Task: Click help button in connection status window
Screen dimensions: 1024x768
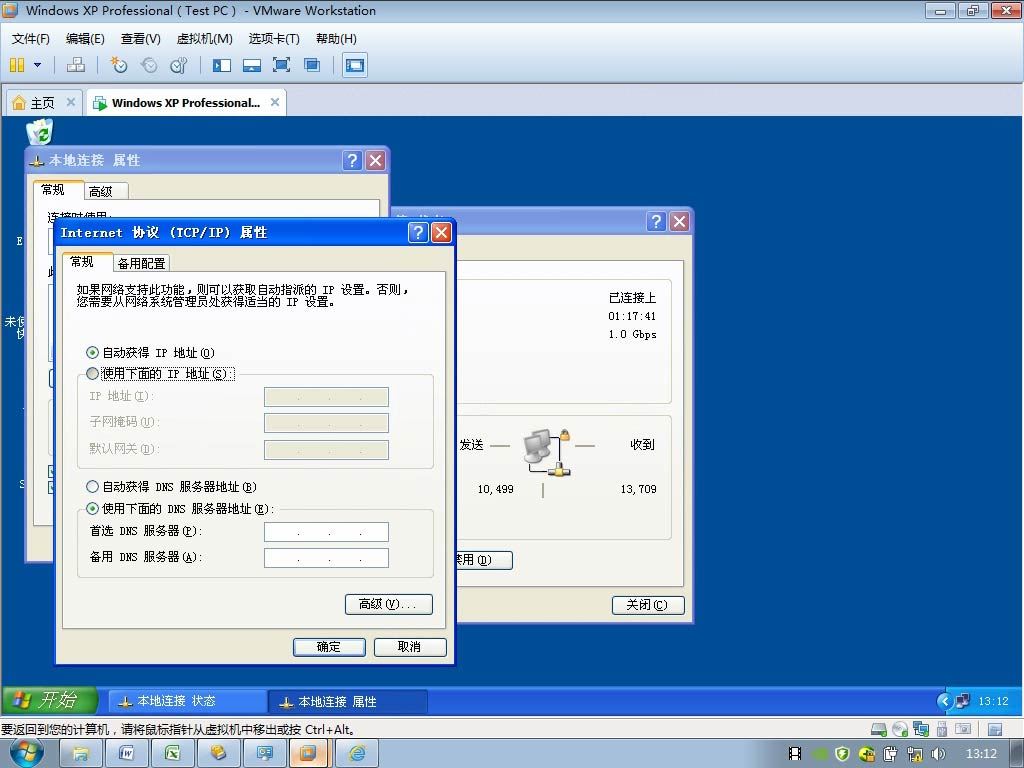Action: 656,221
